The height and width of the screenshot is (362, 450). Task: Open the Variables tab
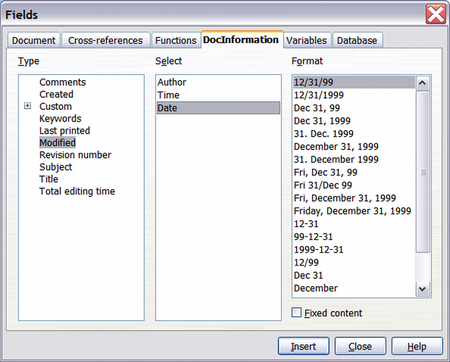click(x=306, y=40)
